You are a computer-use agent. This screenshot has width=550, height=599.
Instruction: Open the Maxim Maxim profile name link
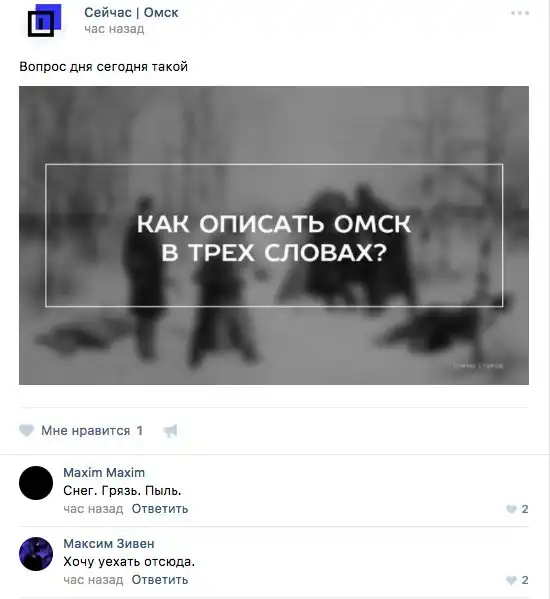click(x=104, y=473)
